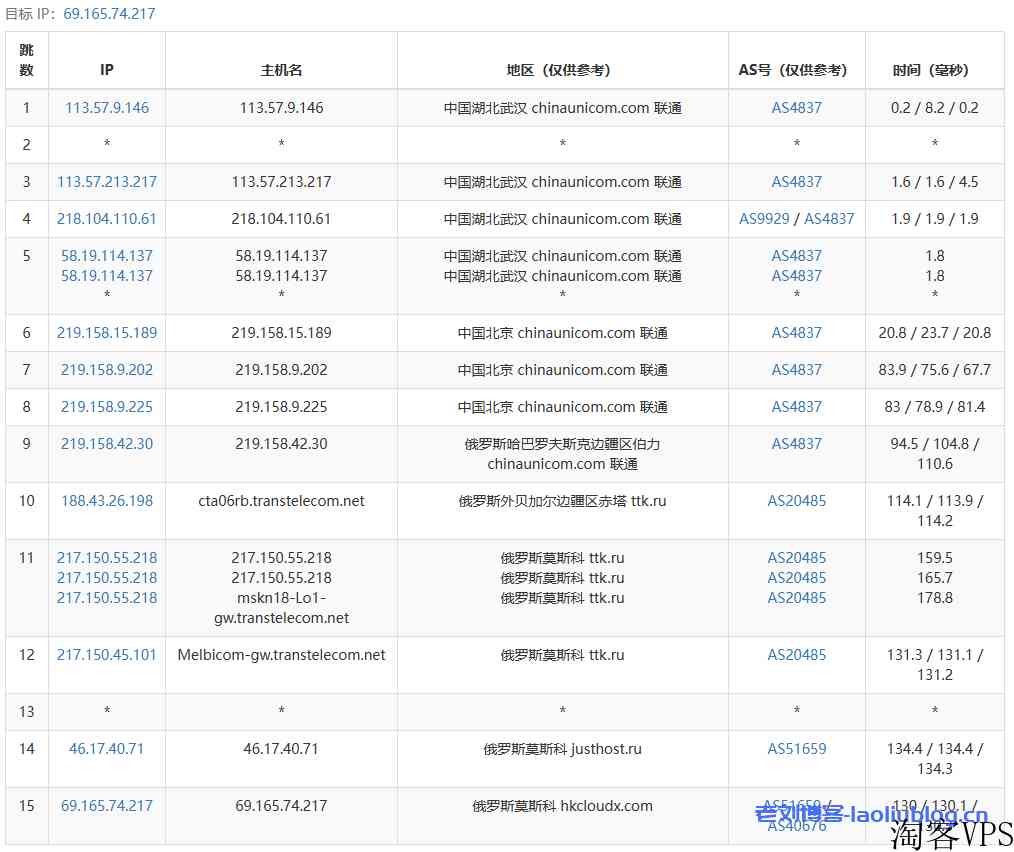Click AS51659 link in hop 14 row

(x=797, y=748)
